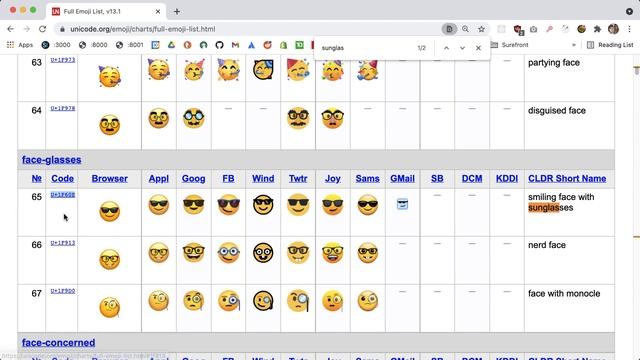640x360 pixels.
Task: Open code link for row 65 sunglasses
Action: [62, 195]
